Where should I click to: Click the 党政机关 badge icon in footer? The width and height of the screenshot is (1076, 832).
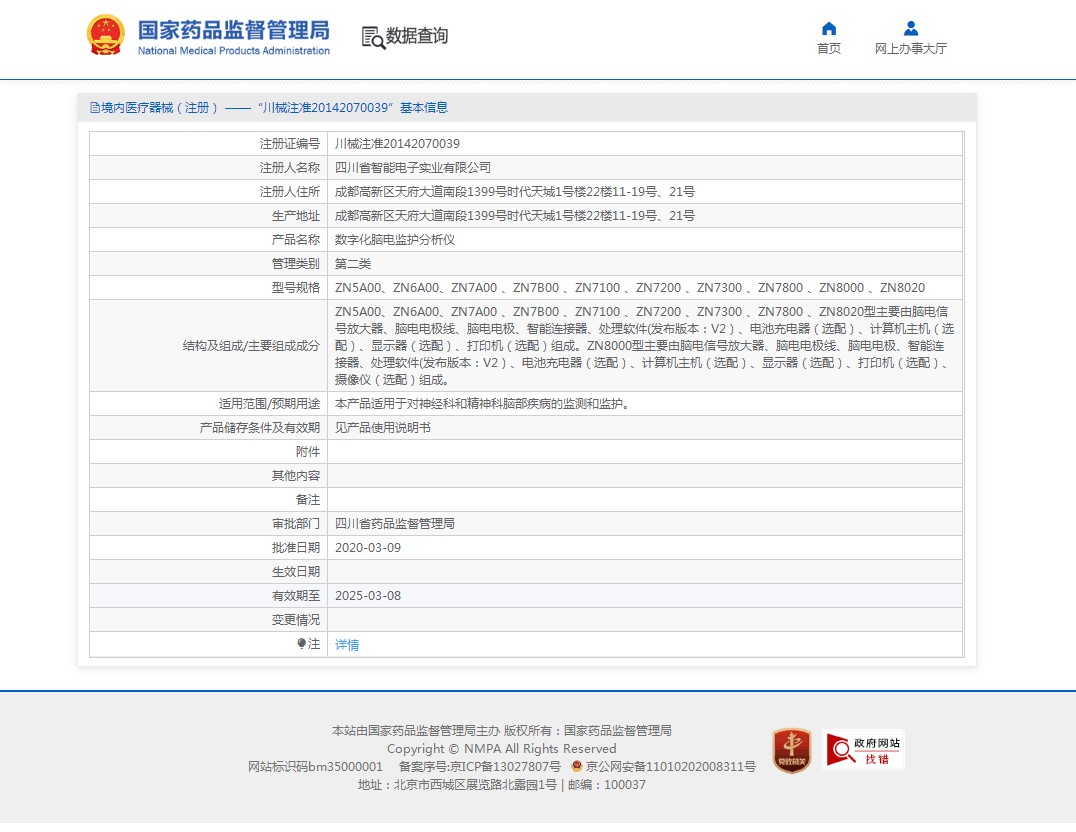pyautogui.click(x=792, y=750)
